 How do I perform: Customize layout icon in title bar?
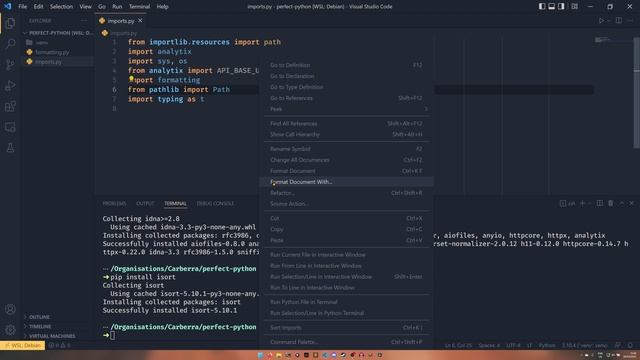[574, 7]
